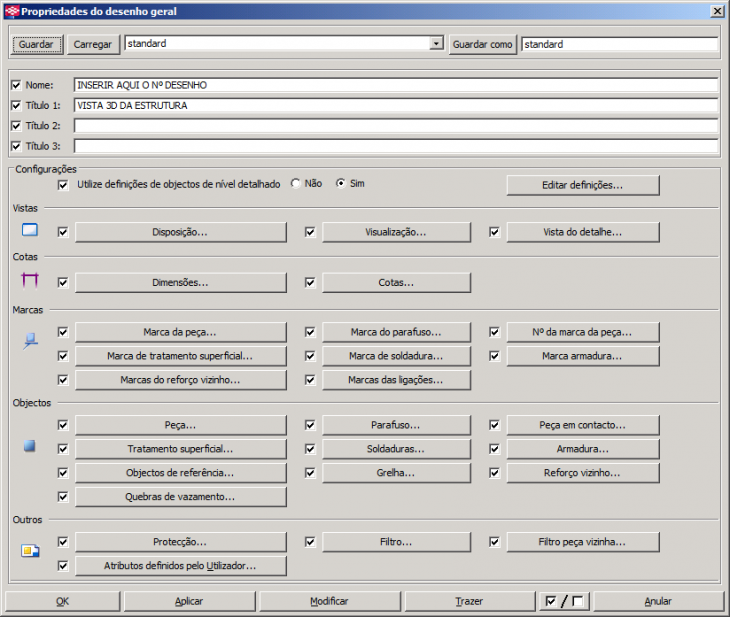Viewport: 730px width, 617px height.
Task: Toggle all checkboxes on/off button
Action: click(564, 601)
